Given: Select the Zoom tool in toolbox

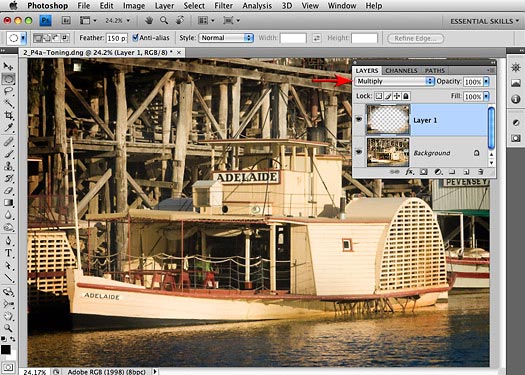Looking at the screenshot, I should click(8, 328).
